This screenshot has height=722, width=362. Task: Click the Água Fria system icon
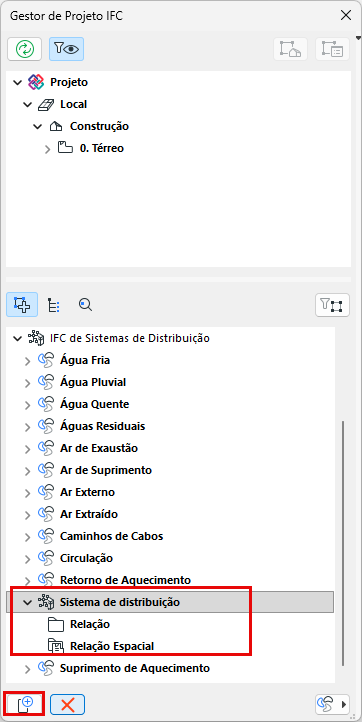coord(47,360)
